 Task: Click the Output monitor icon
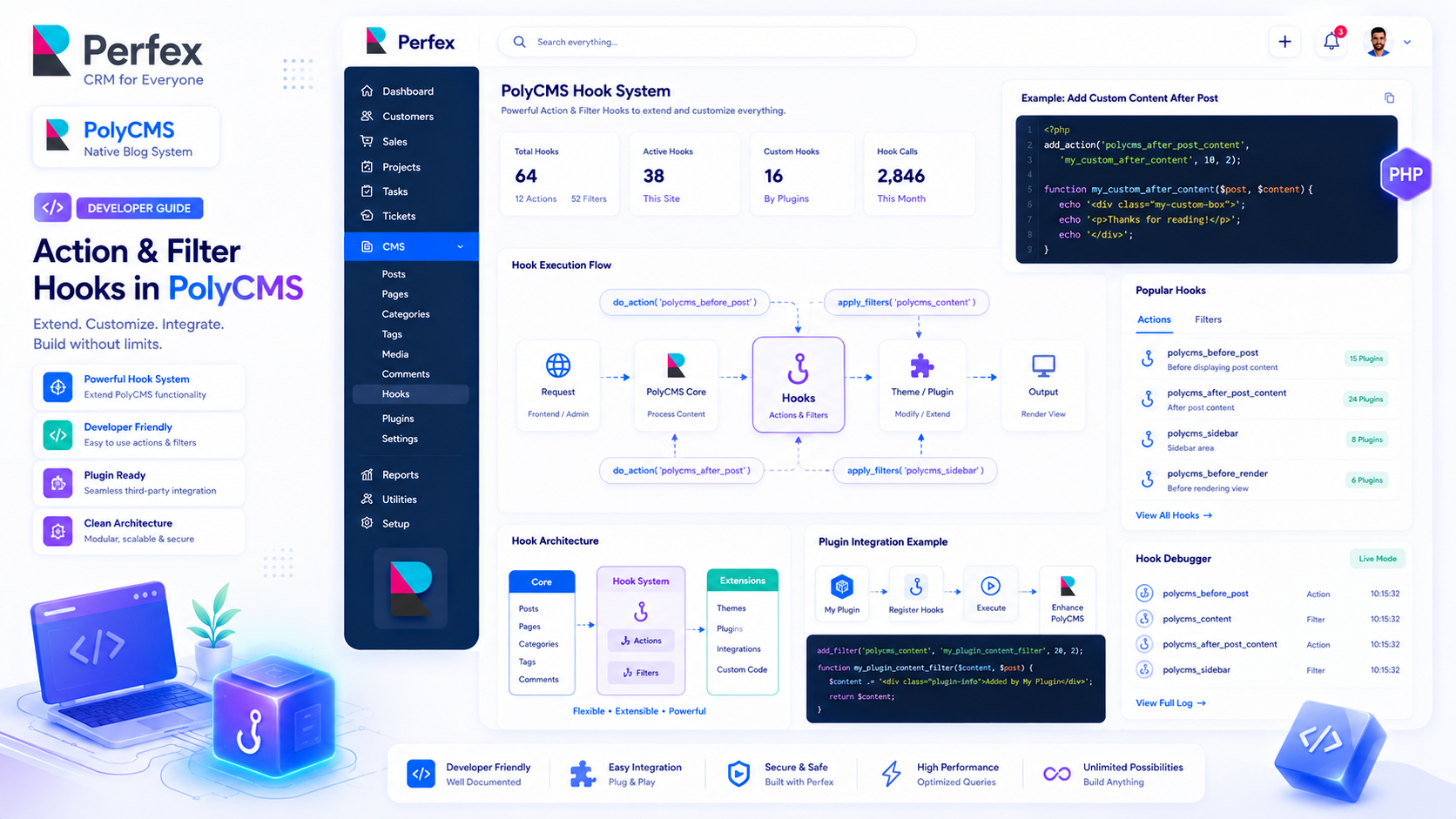(1043, 366)
